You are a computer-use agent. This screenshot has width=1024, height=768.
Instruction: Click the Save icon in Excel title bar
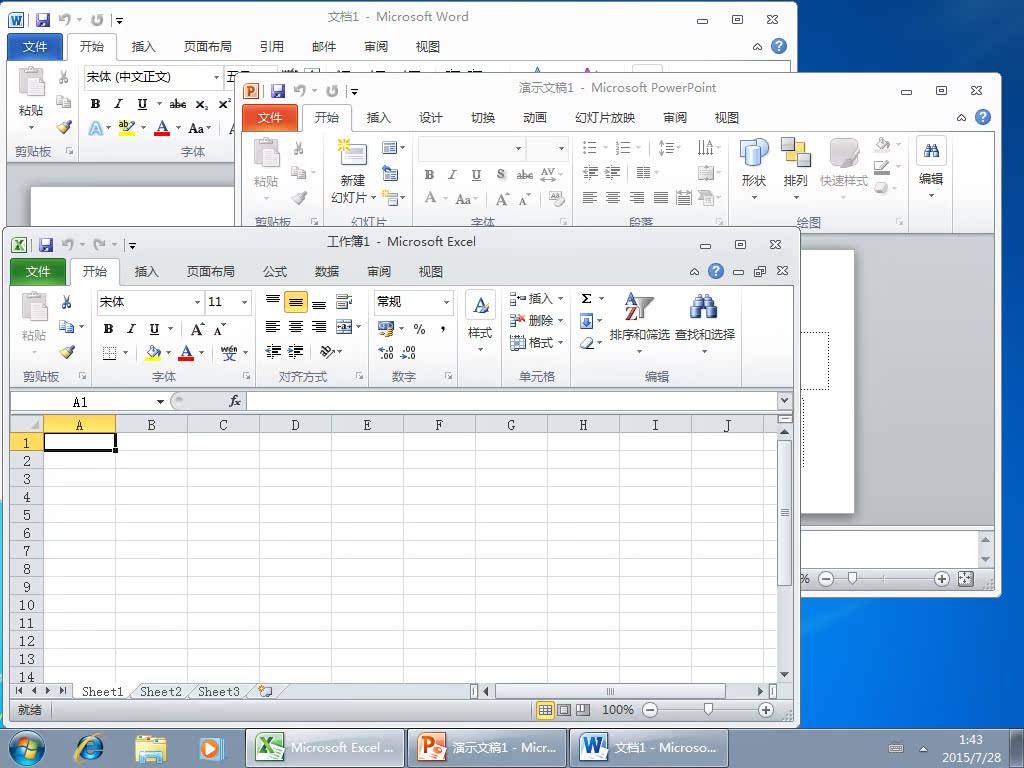click(46, 245)
